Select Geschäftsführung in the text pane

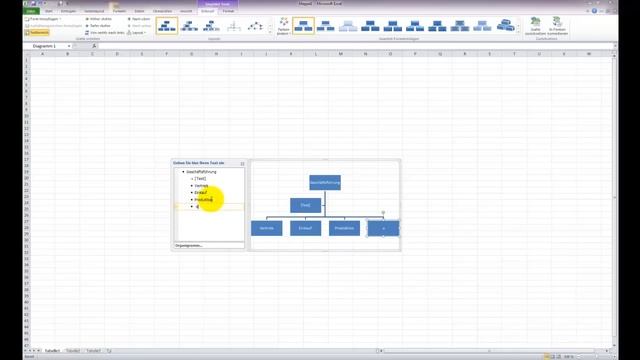point(201,172)
